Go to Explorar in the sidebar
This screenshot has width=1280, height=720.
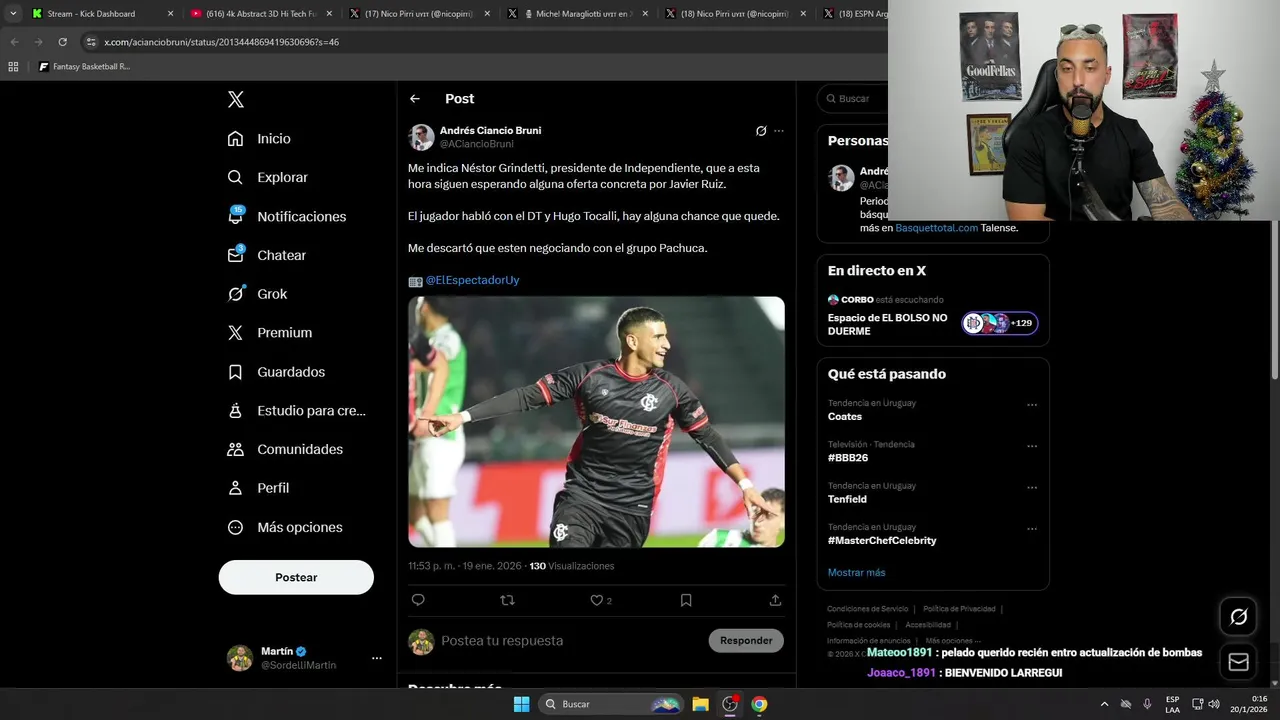click(267, 177)
